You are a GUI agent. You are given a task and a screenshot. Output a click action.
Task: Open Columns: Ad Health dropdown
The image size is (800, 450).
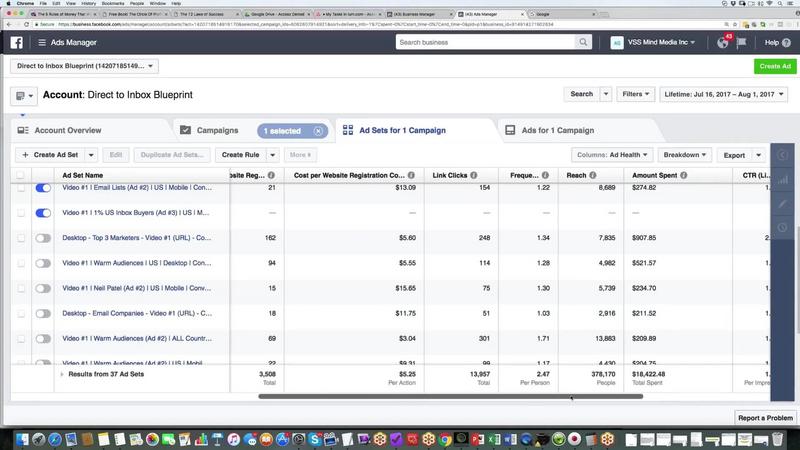coord(612,155)
